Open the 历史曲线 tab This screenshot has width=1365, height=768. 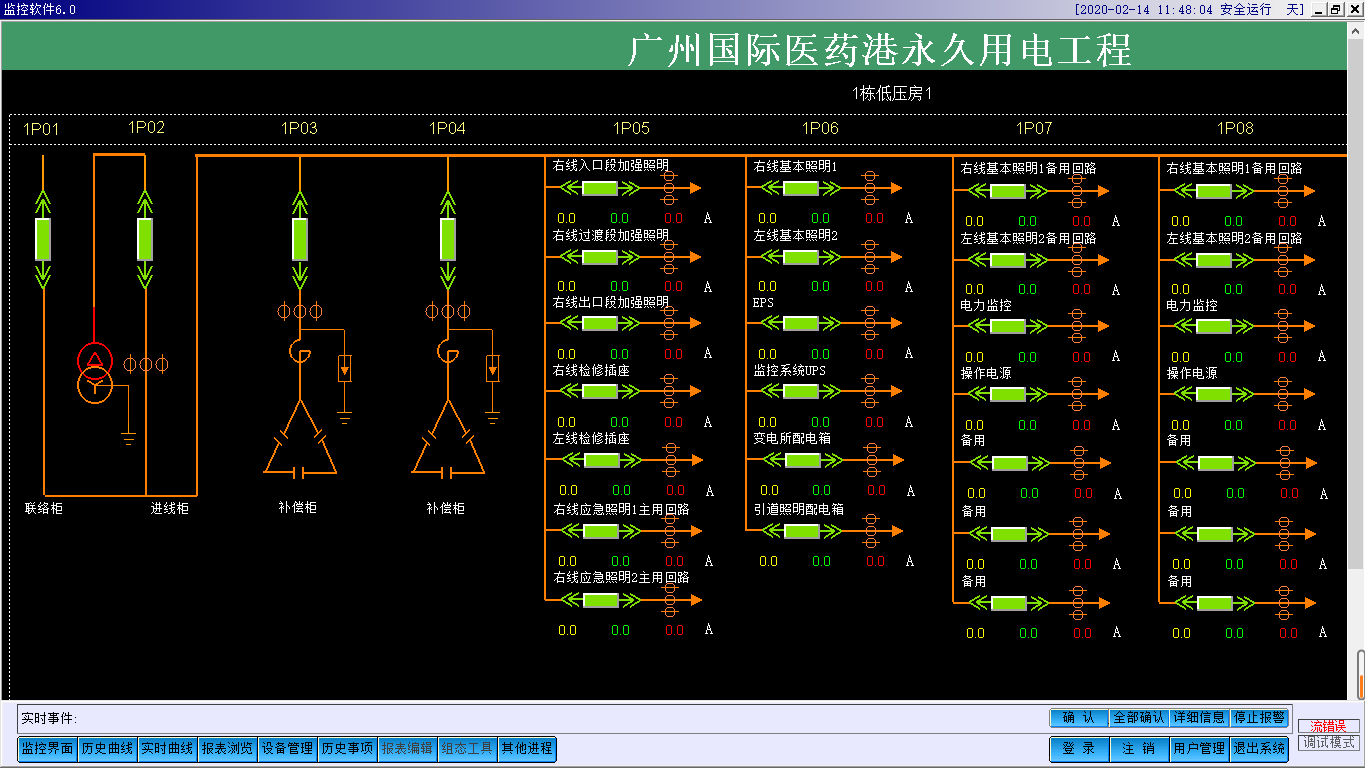coord(107,748)
